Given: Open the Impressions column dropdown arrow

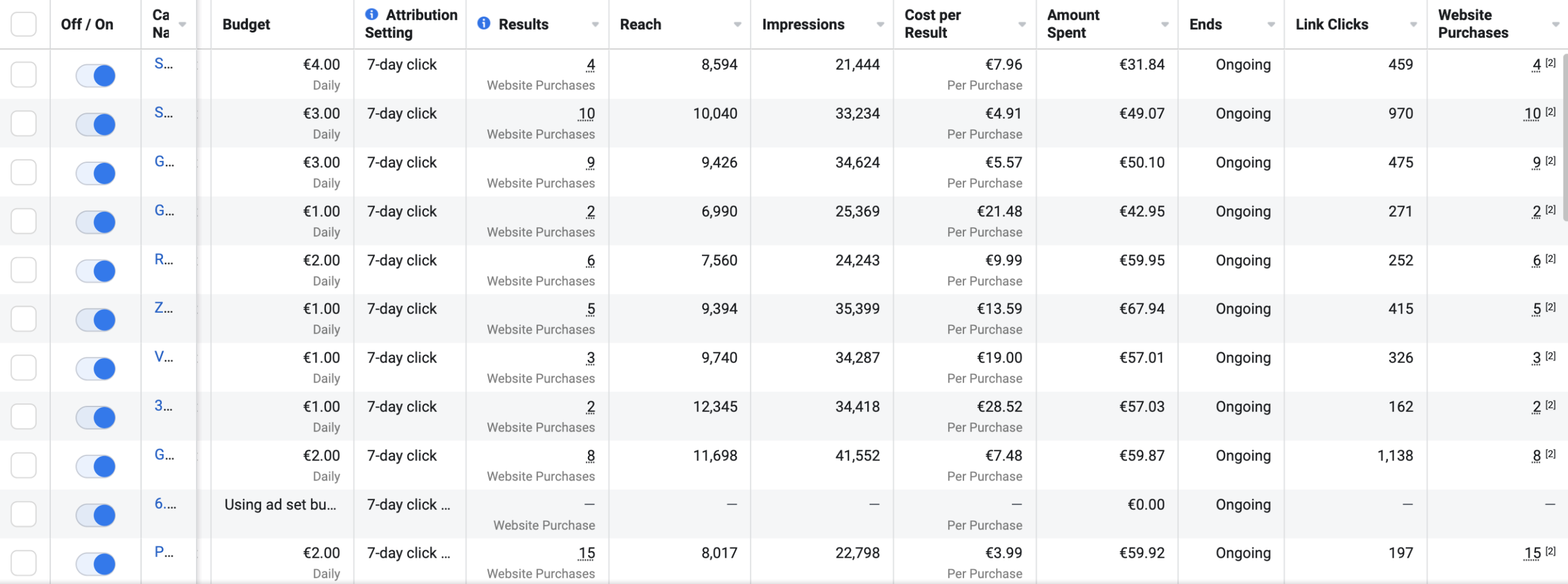Looking at the screenshot, I should click(880, 24).
